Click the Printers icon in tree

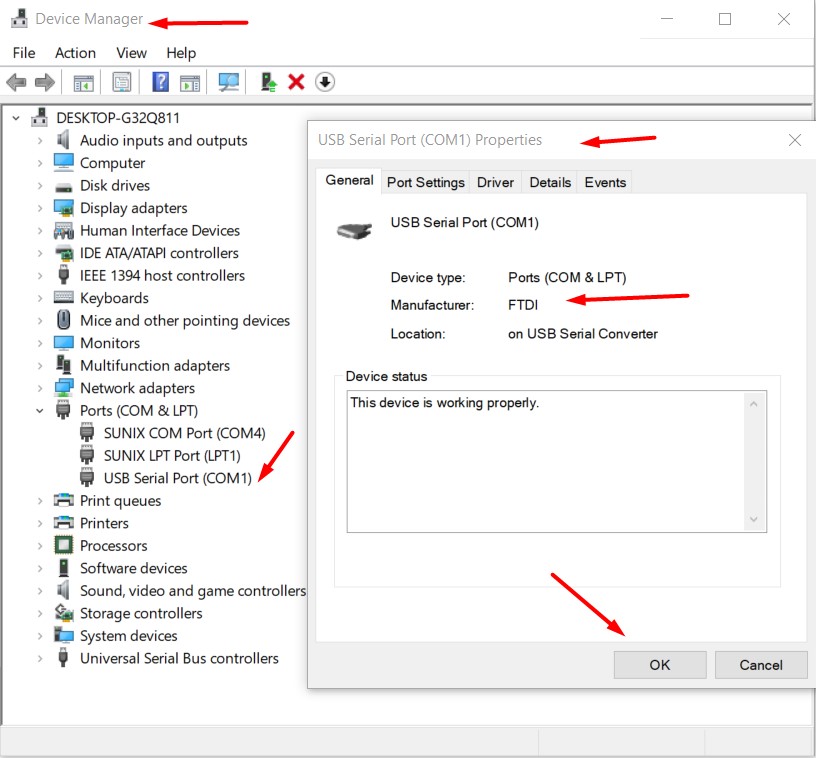click(63, 522)
